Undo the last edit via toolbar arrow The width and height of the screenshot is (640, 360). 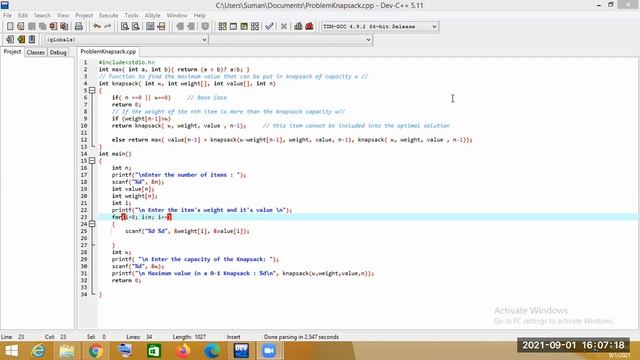click(x=97, y=27)
